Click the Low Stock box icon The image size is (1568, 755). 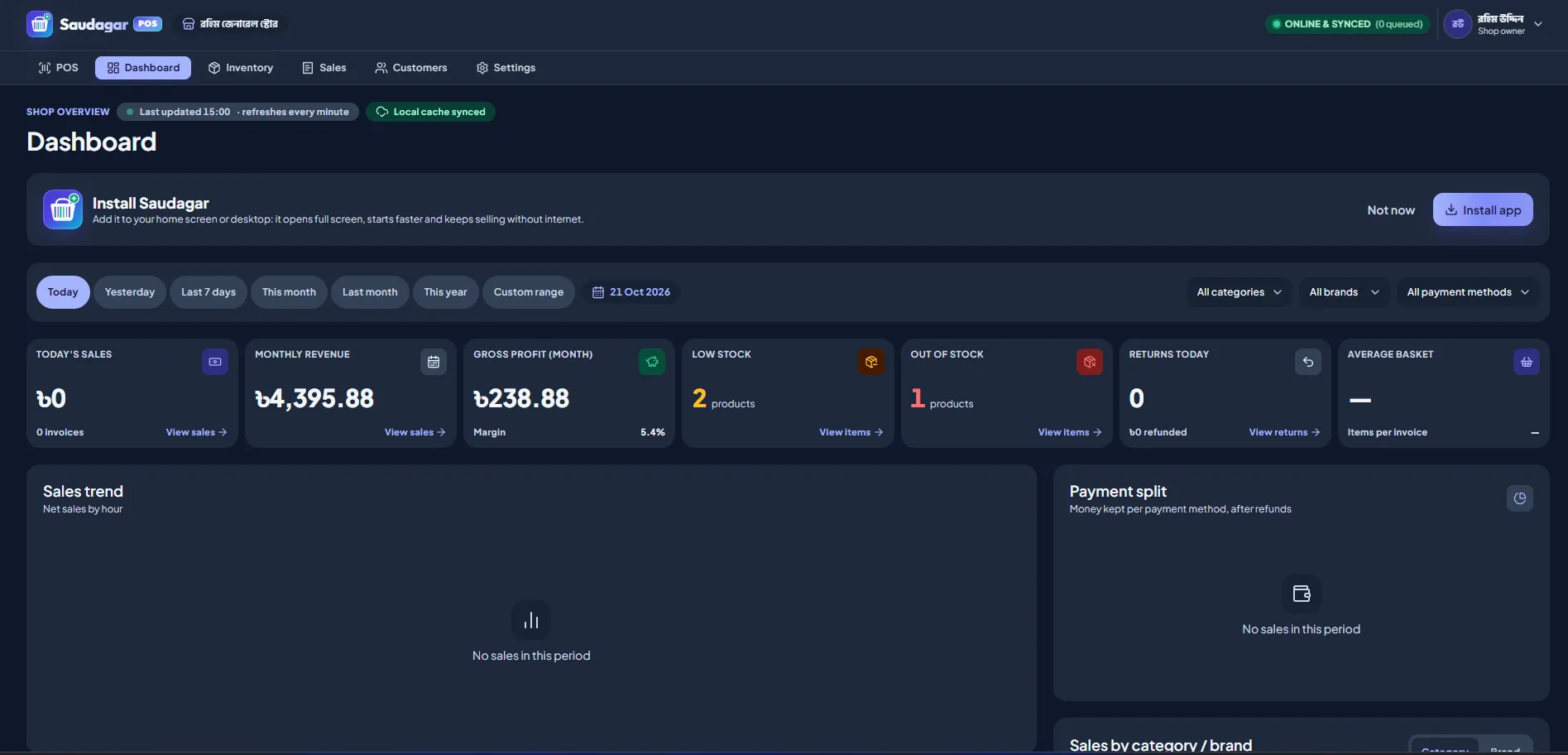pos(871,362)
